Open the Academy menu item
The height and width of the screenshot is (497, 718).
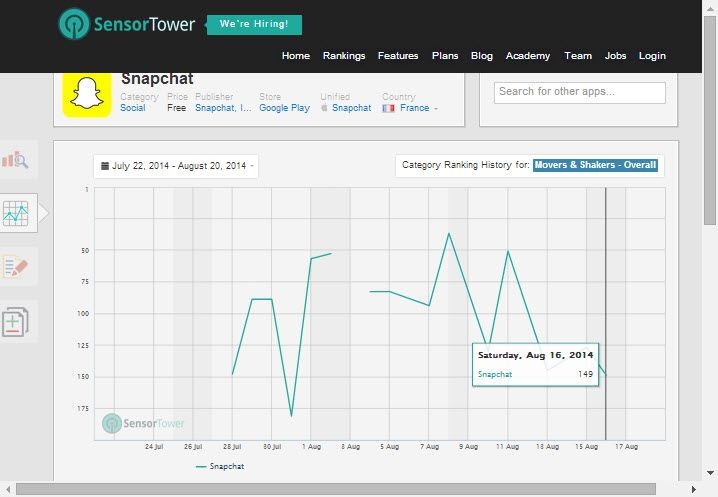coord(528,55)
